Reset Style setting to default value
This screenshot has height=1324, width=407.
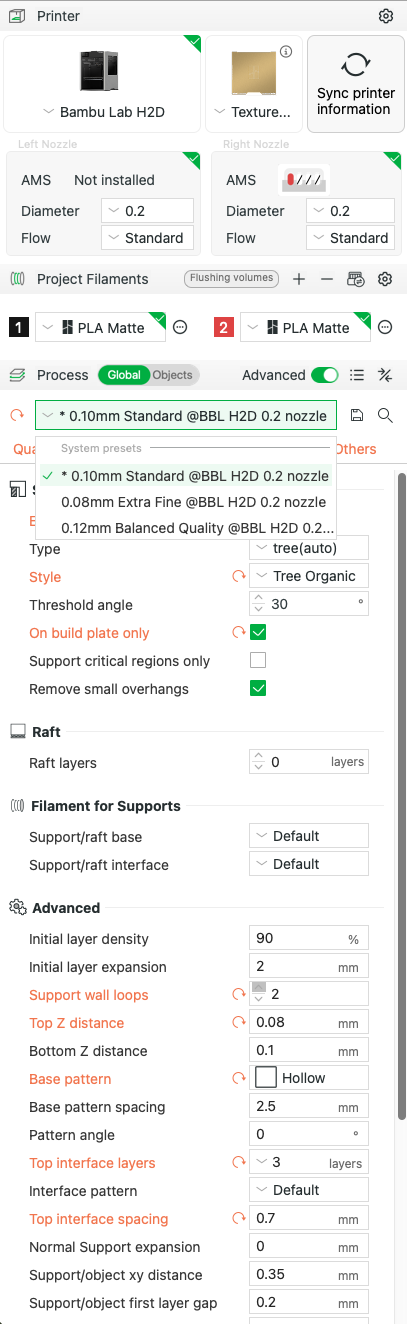(239, 577)
